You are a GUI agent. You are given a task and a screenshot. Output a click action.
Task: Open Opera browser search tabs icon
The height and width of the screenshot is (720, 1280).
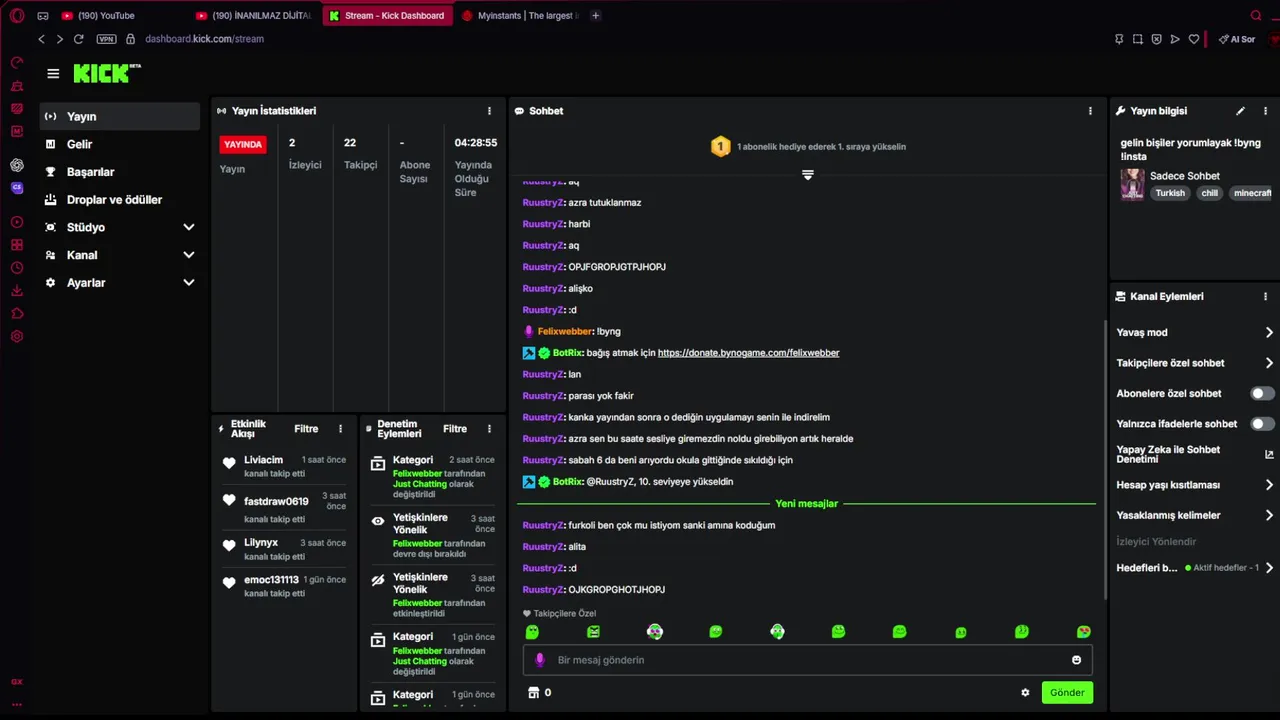(x=1256, y=15)
